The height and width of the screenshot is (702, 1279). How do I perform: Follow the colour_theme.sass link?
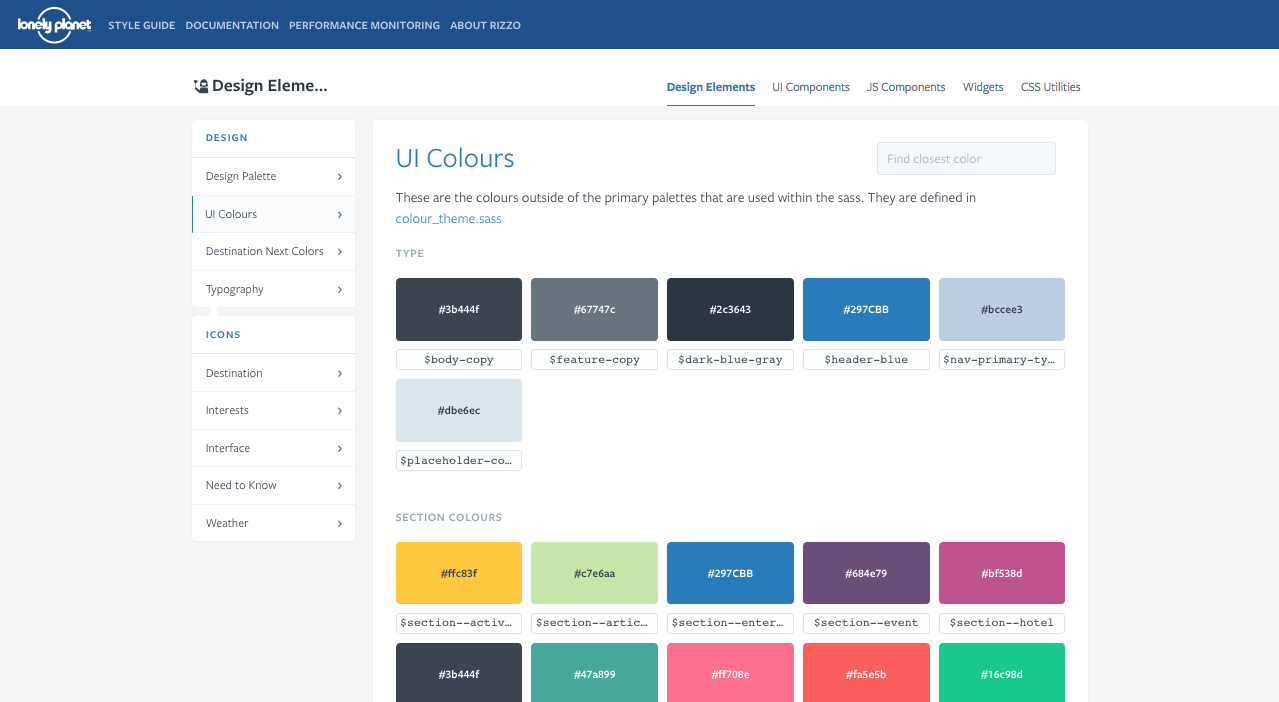coord(448,219)
